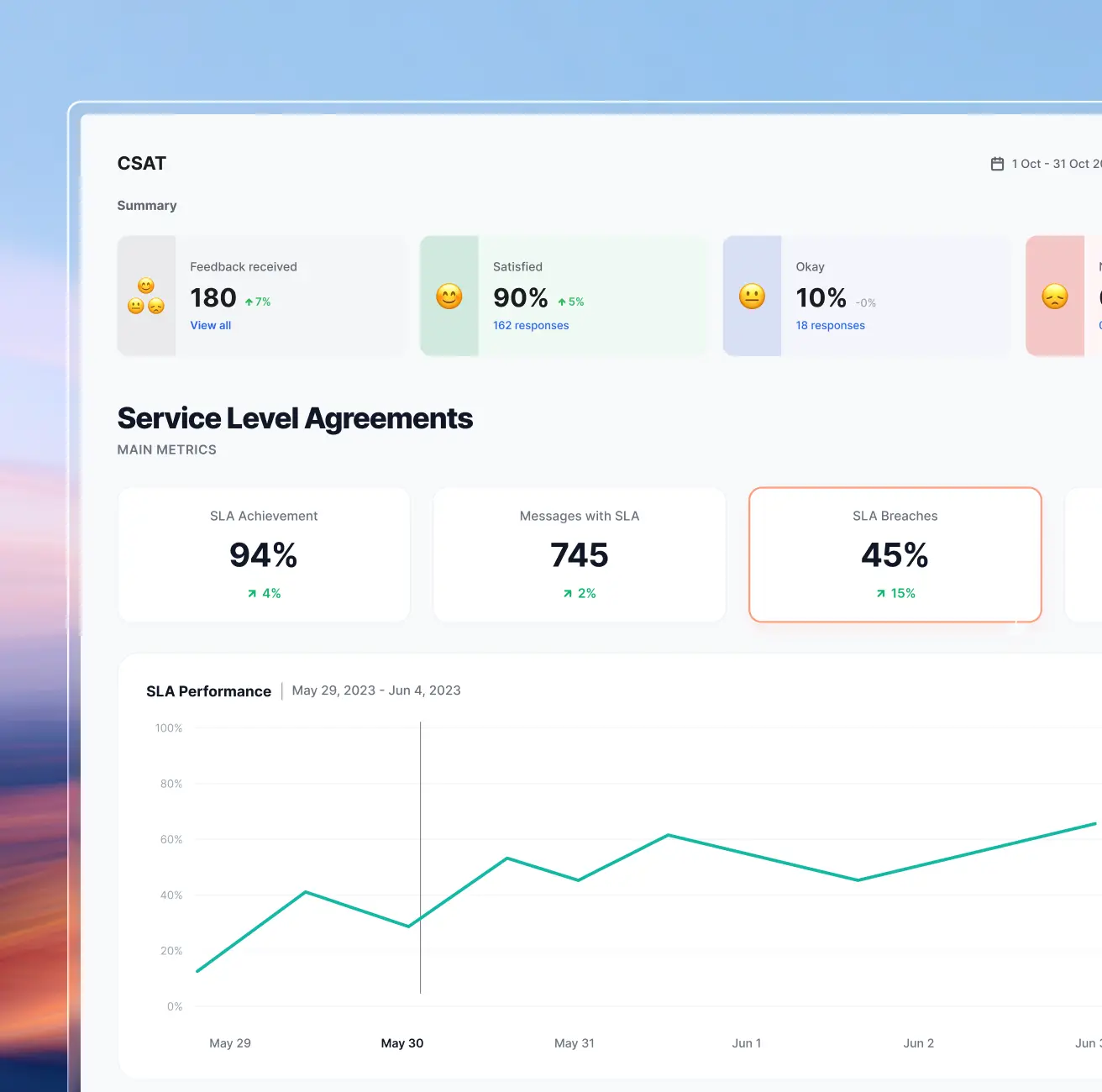The height and width of the screenshot is (1092, 1102).
Task: Click the 60% y-axis label
Action: point(171,839)
